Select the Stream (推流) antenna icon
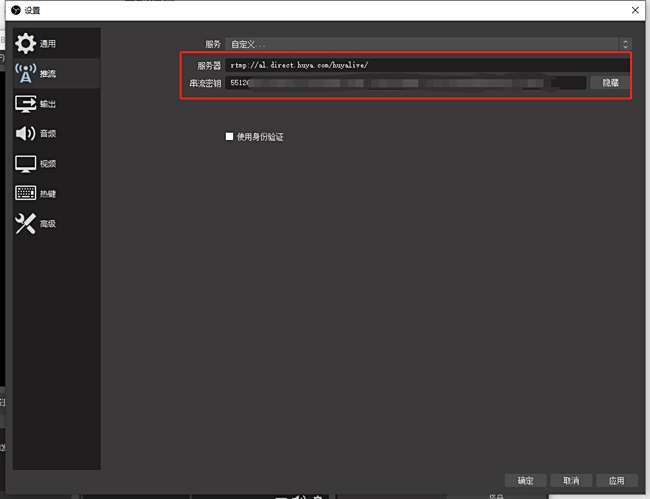Screen dimensions: 650x499 tap(25, 73)
